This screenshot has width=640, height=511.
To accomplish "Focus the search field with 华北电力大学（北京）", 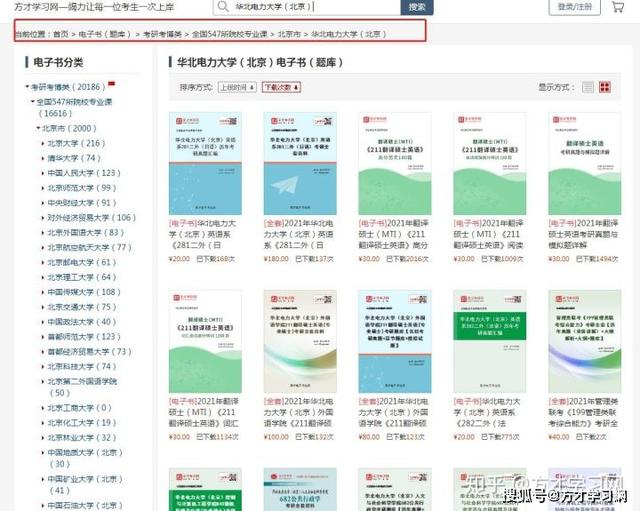I will (x=307, y=7).
